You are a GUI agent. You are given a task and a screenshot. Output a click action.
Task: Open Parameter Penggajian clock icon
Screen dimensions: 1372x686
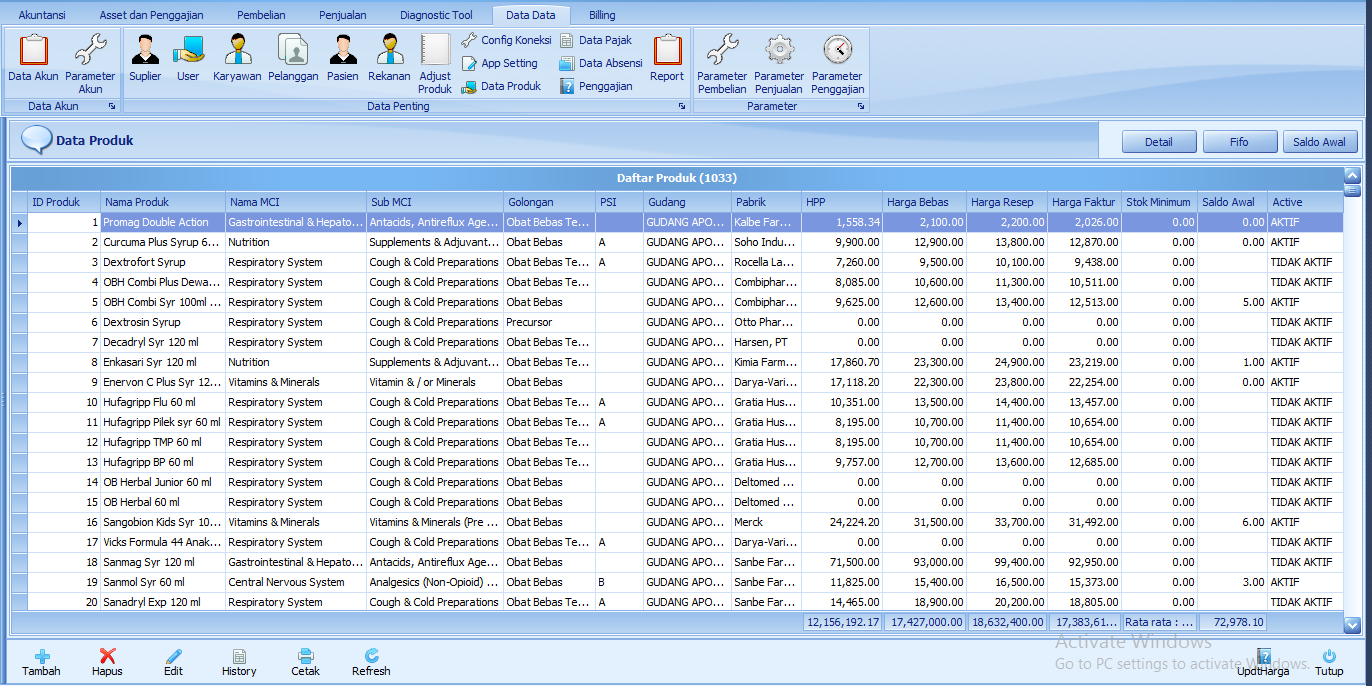[837, 50]
